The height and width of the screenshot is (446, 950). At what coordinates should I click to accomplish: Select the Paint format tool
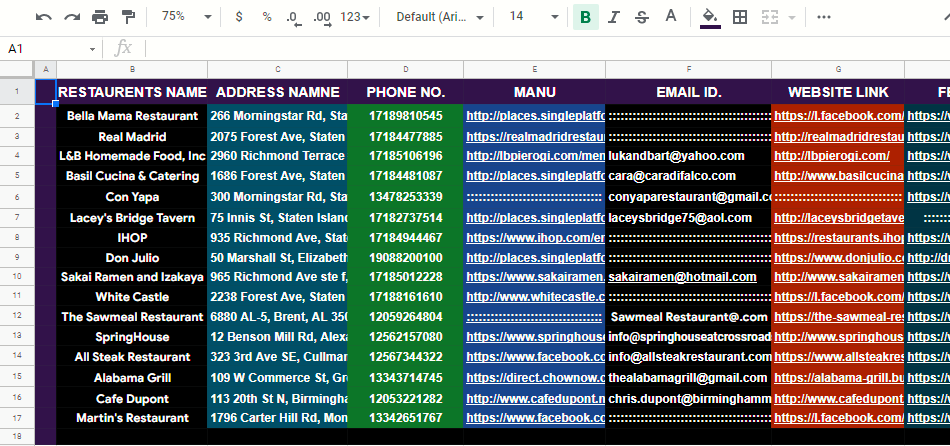tap(128, 17)
